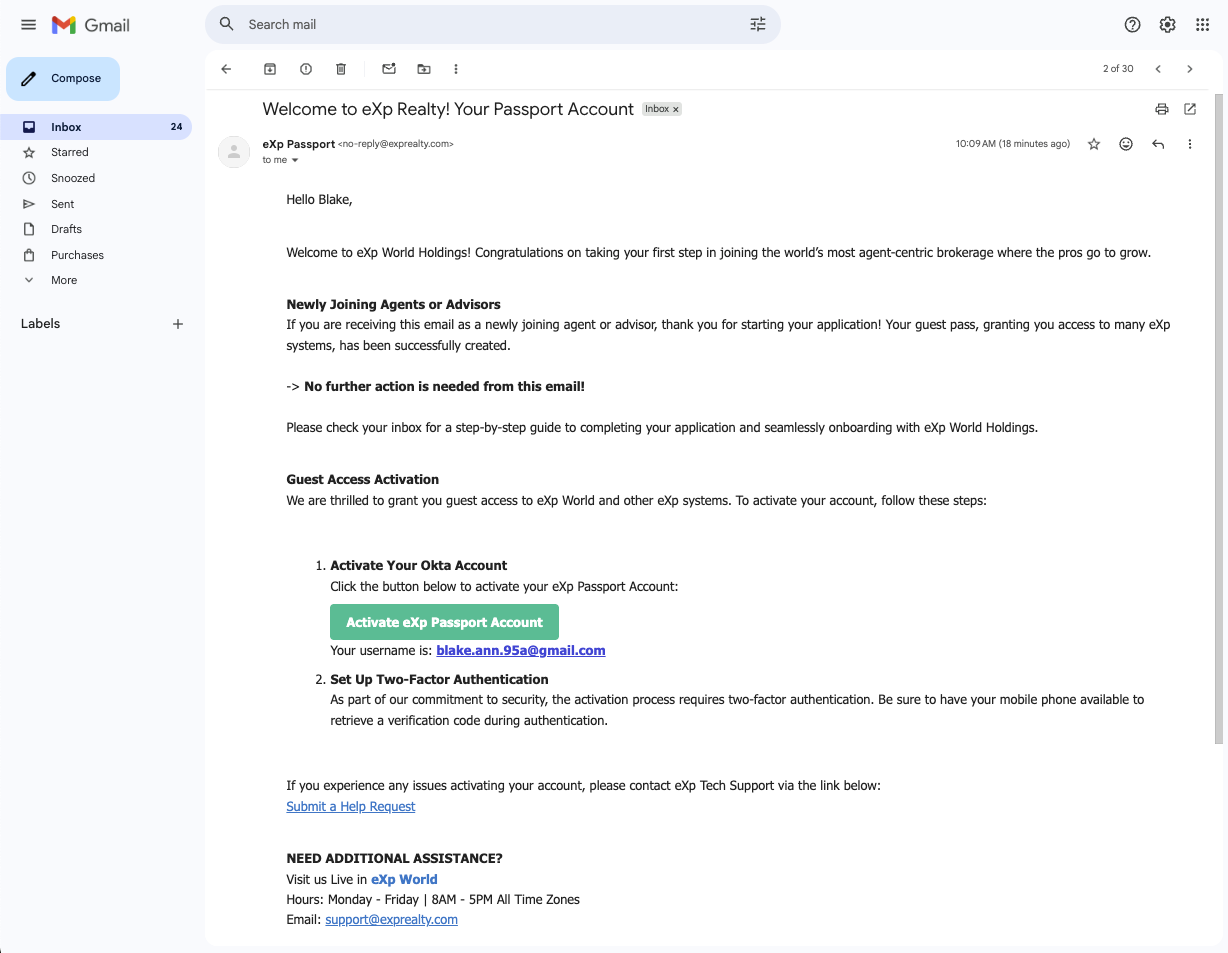Print the email using printer icon

pyautogui.click(x=1161, y=109)
